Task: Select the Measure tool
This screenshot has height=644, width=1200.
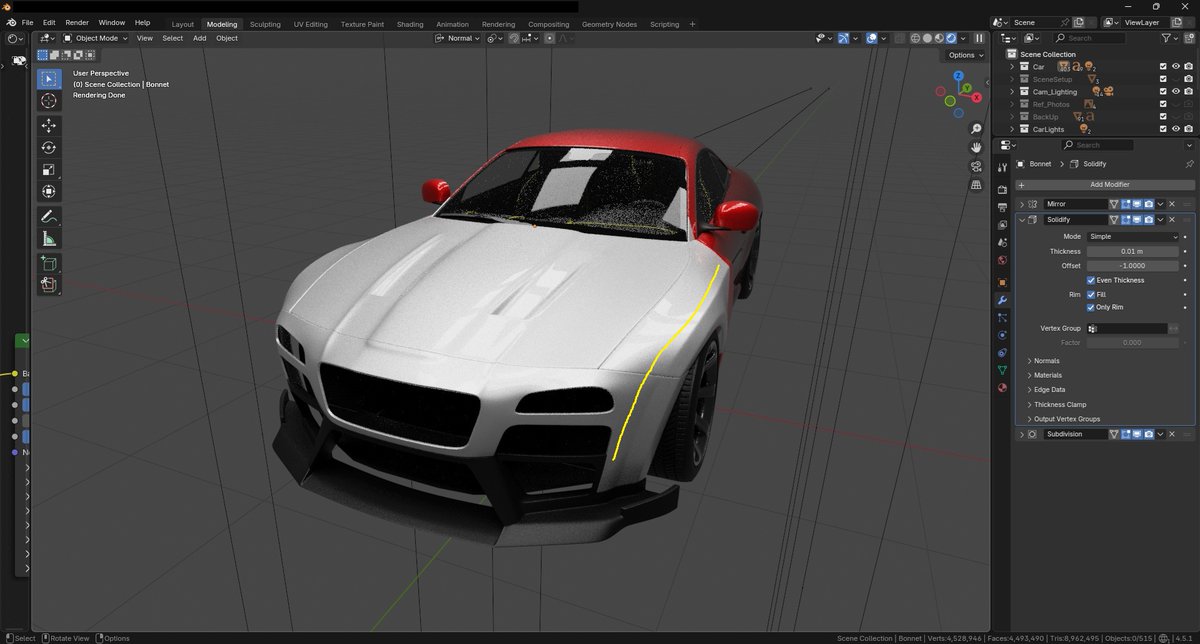Action: (x=48, y=238)
